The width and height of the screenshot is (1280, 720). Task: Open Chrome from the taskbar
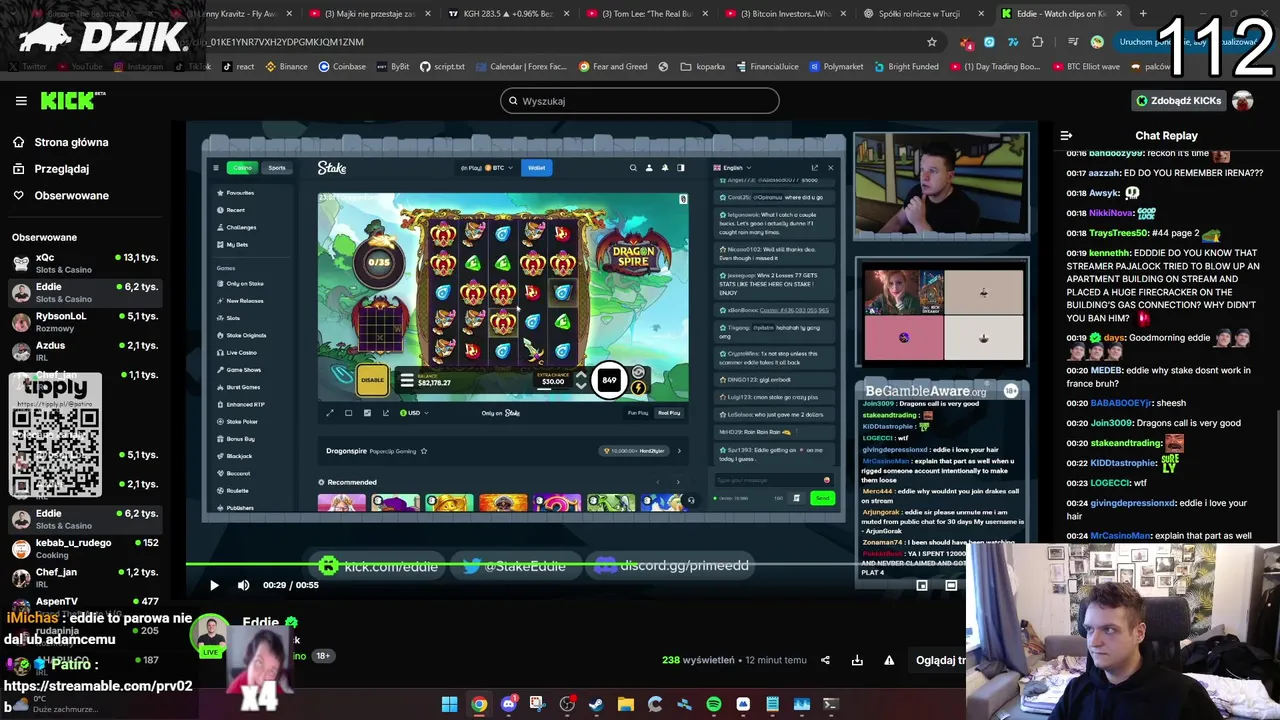click(x=479, y=704)
